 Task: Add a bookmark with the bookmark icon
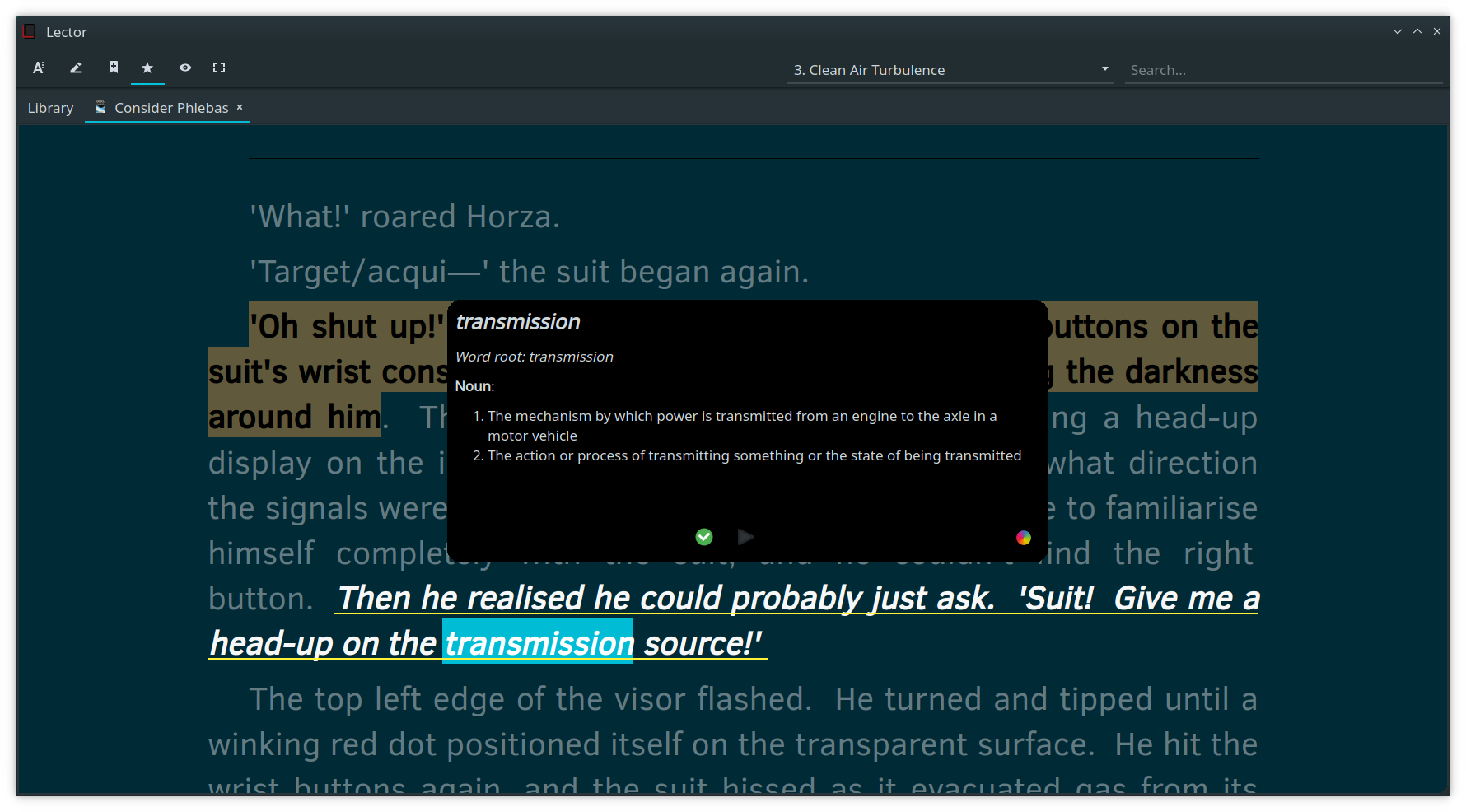click(114, 68)
